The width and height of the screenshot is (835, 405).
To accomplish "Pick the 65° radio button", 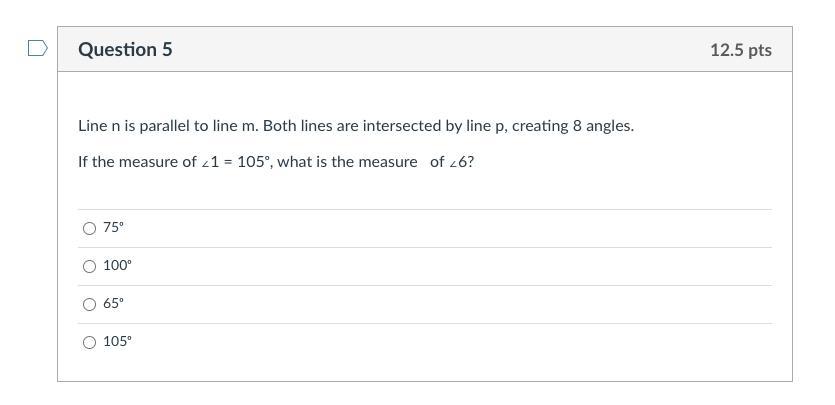I will coord(89,304).
